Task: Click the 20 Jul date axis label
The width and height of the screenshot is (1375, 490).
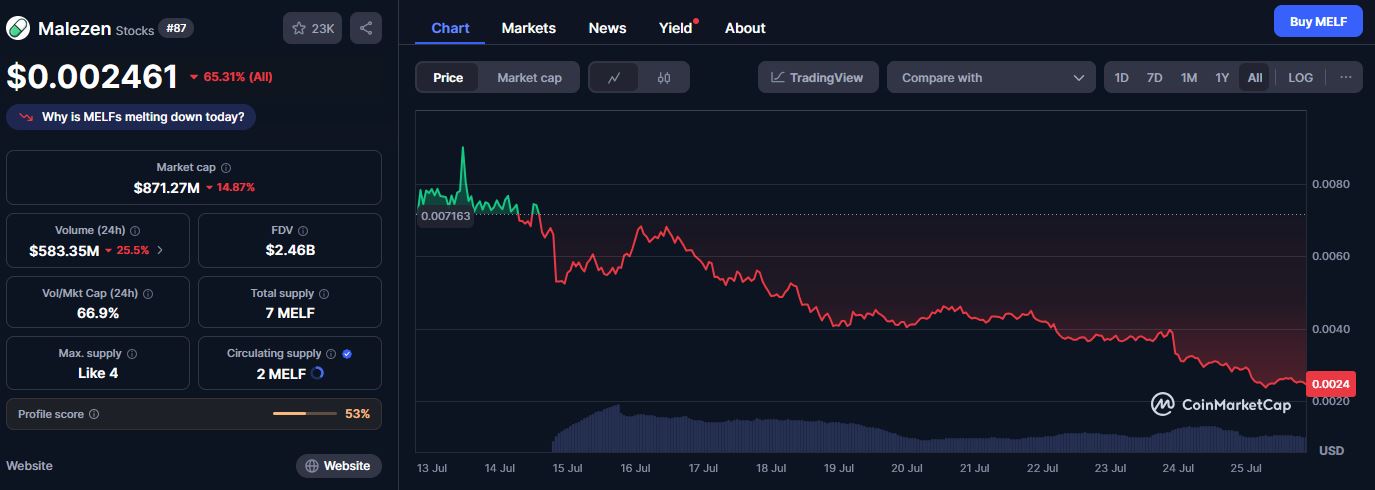Action: click(906, 467)
